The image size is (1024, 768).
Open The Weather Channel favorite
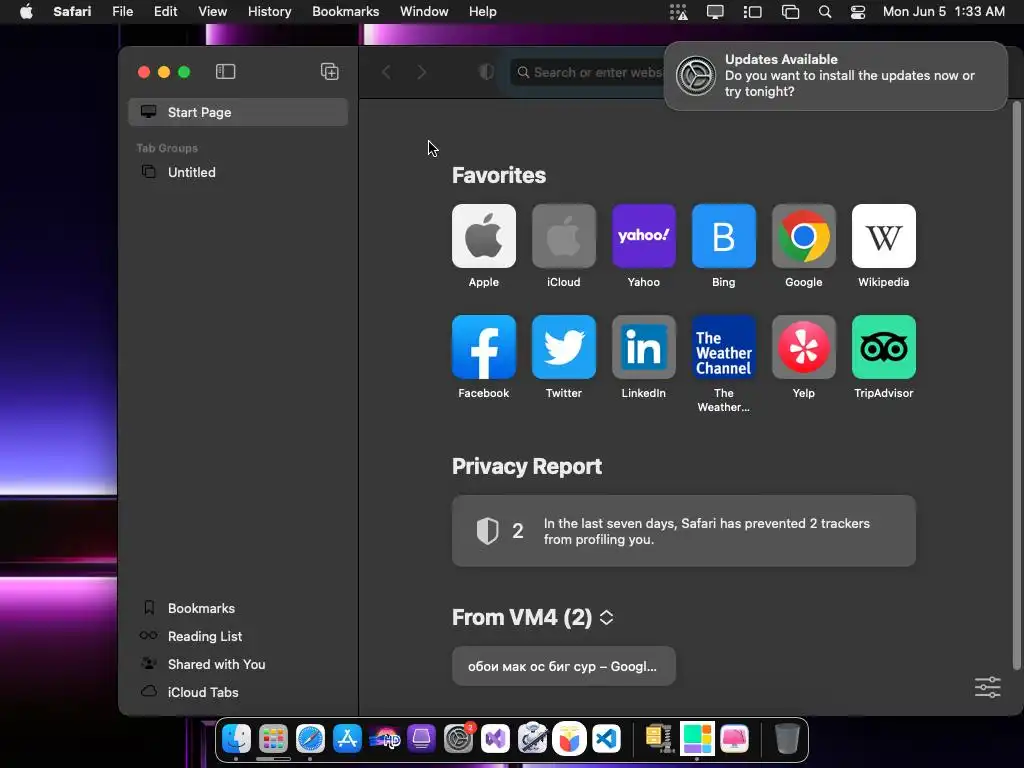pos(724,347)
